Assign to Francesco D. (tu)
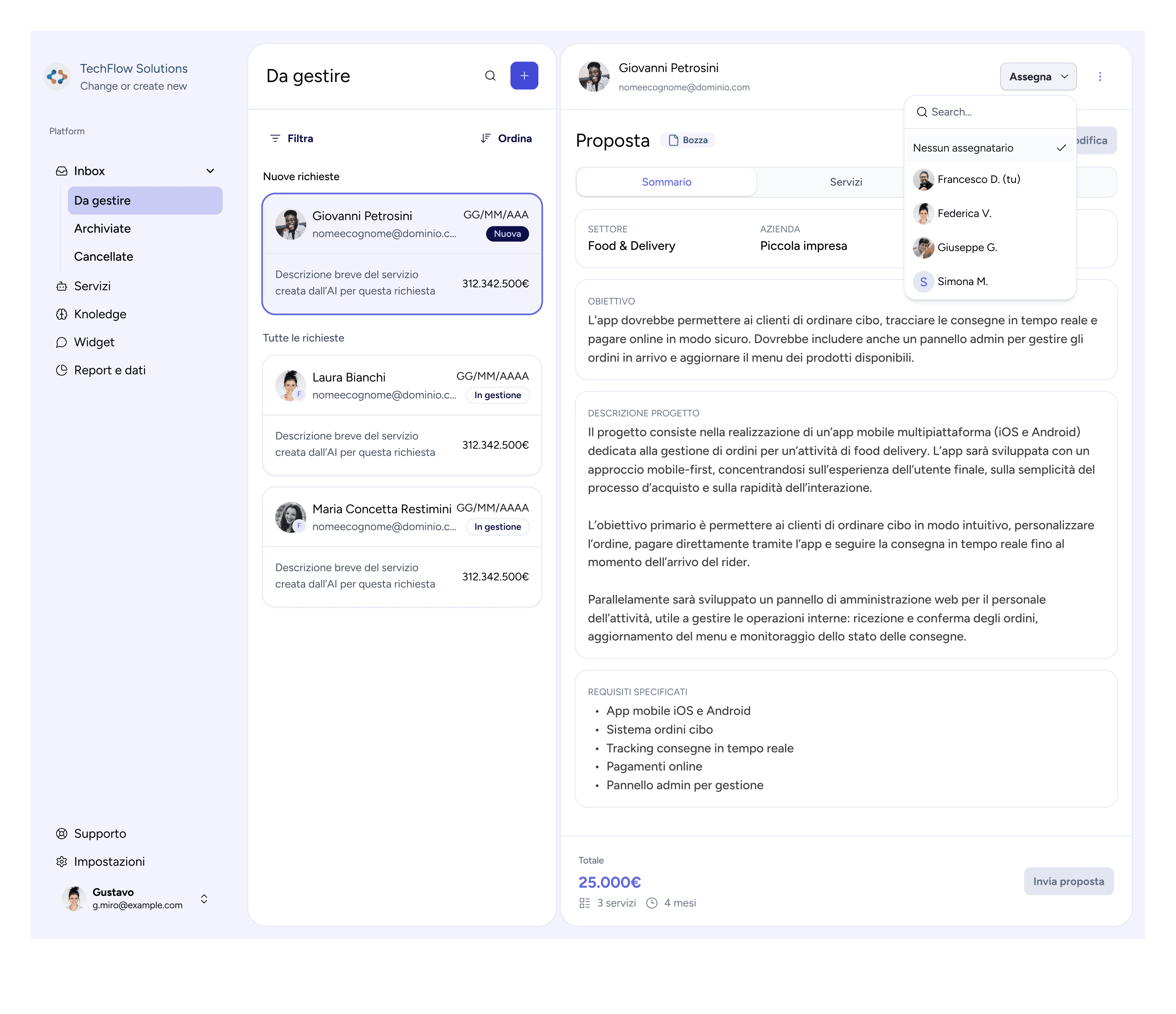 click(x=978, y=179)
